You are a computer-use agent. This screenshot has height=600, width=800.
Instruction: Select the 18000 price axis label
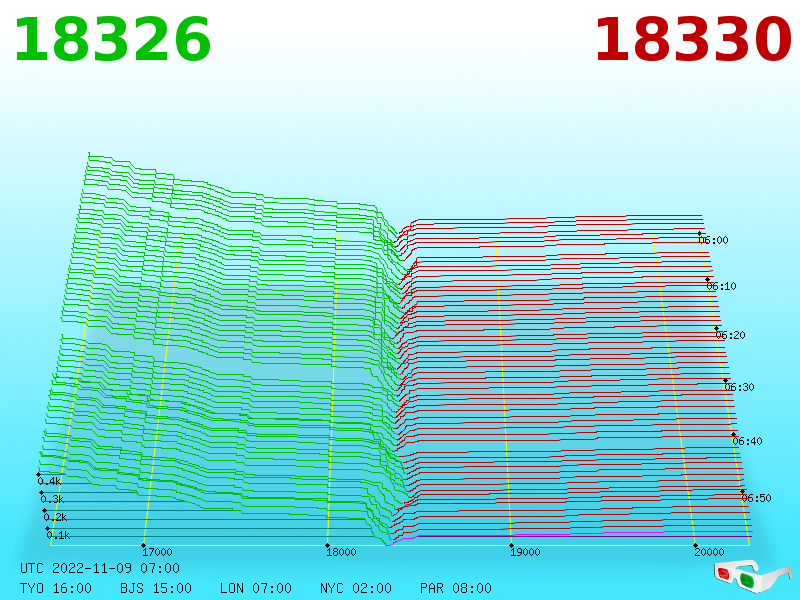click(x=341, y=552)
